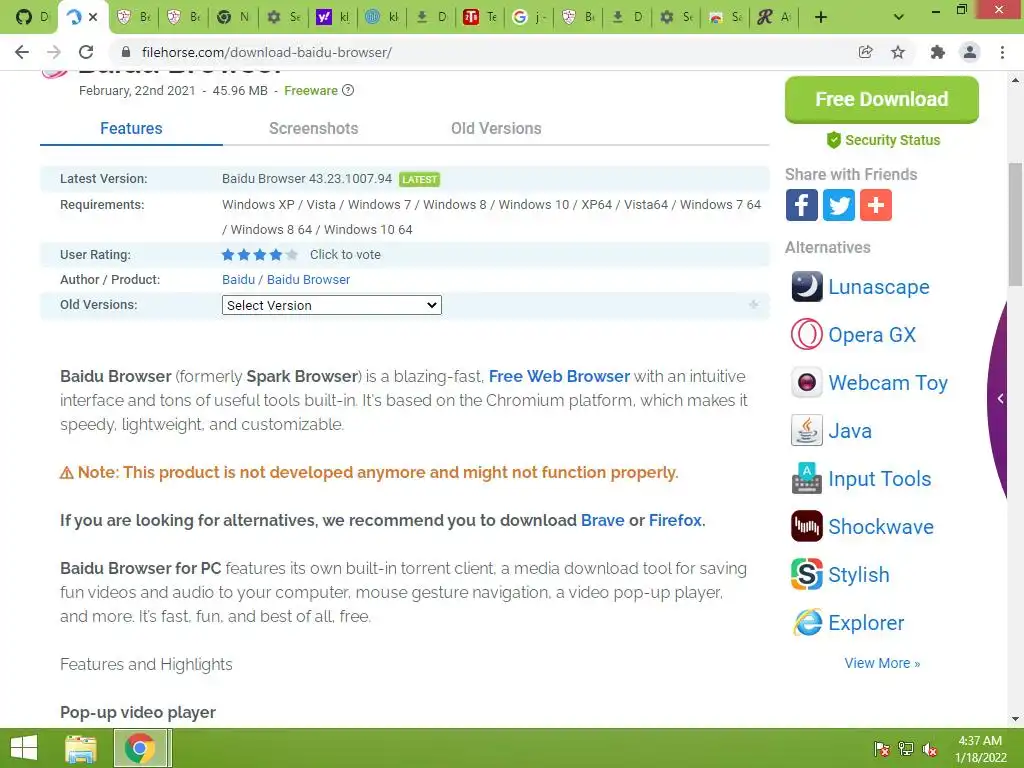This screenshot has width=1024, height=768.
Task: Open the Lunascape icon
Action: [x=807, y=287]
